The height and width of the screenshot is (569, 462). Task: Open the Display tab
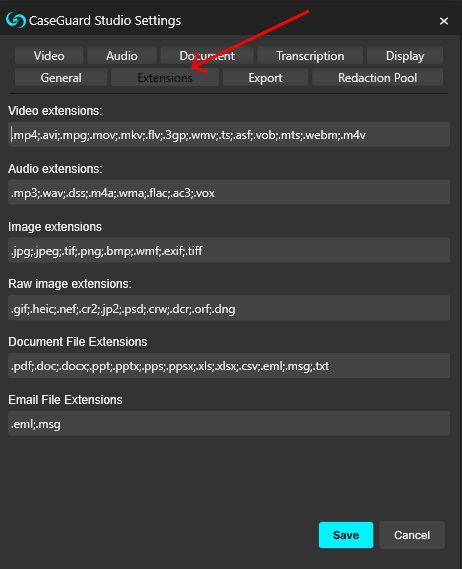pyautogui.click(x=405, y=56)
